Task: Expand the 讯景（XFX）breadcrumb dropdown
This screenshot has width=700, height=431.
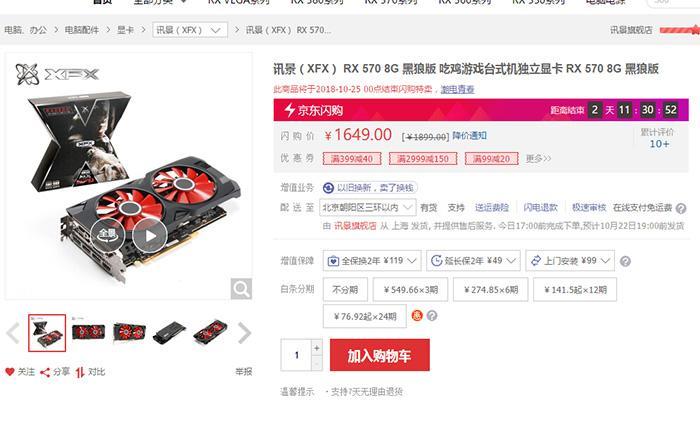Action: coord(190,30)
